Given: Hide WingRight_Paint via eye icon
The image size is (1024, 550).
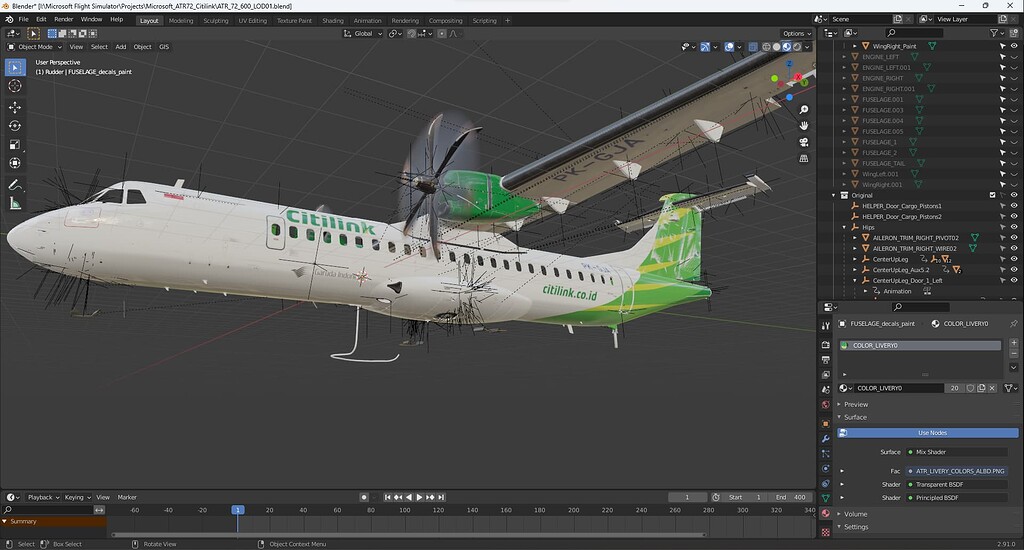Looking at the screenshot, I should pos(1014,46).
